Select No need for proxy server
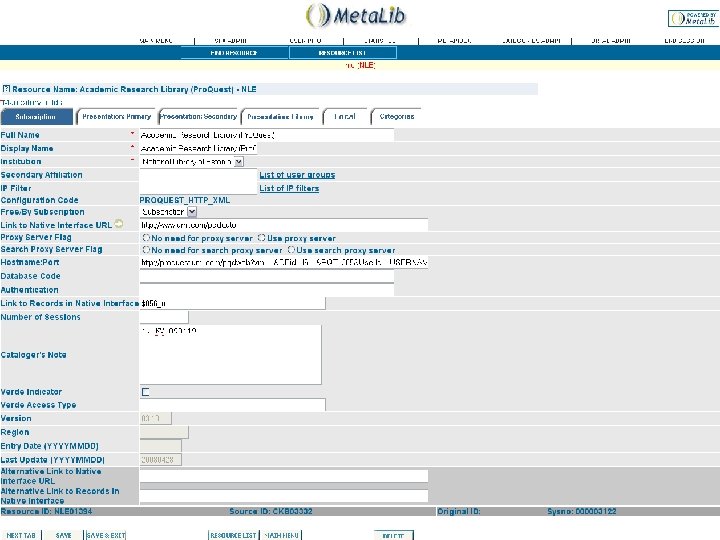 [146, 238]
